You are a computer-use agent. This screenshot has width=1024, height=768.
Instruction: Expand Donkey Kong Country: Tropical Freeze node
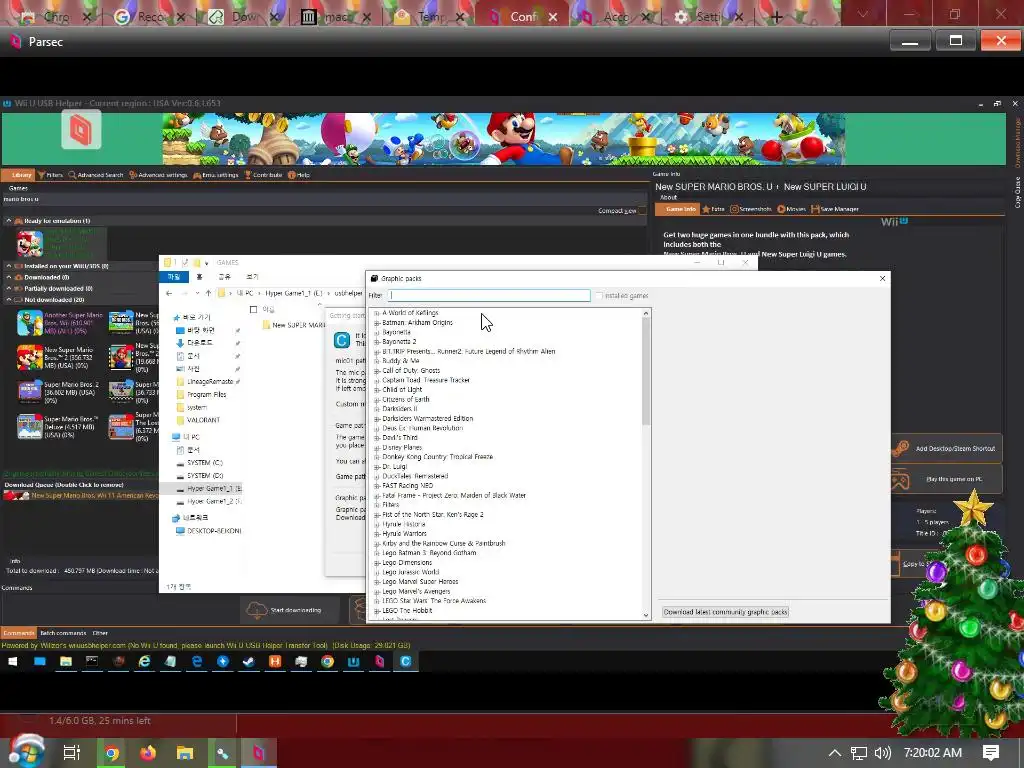[x=377, y=458]
